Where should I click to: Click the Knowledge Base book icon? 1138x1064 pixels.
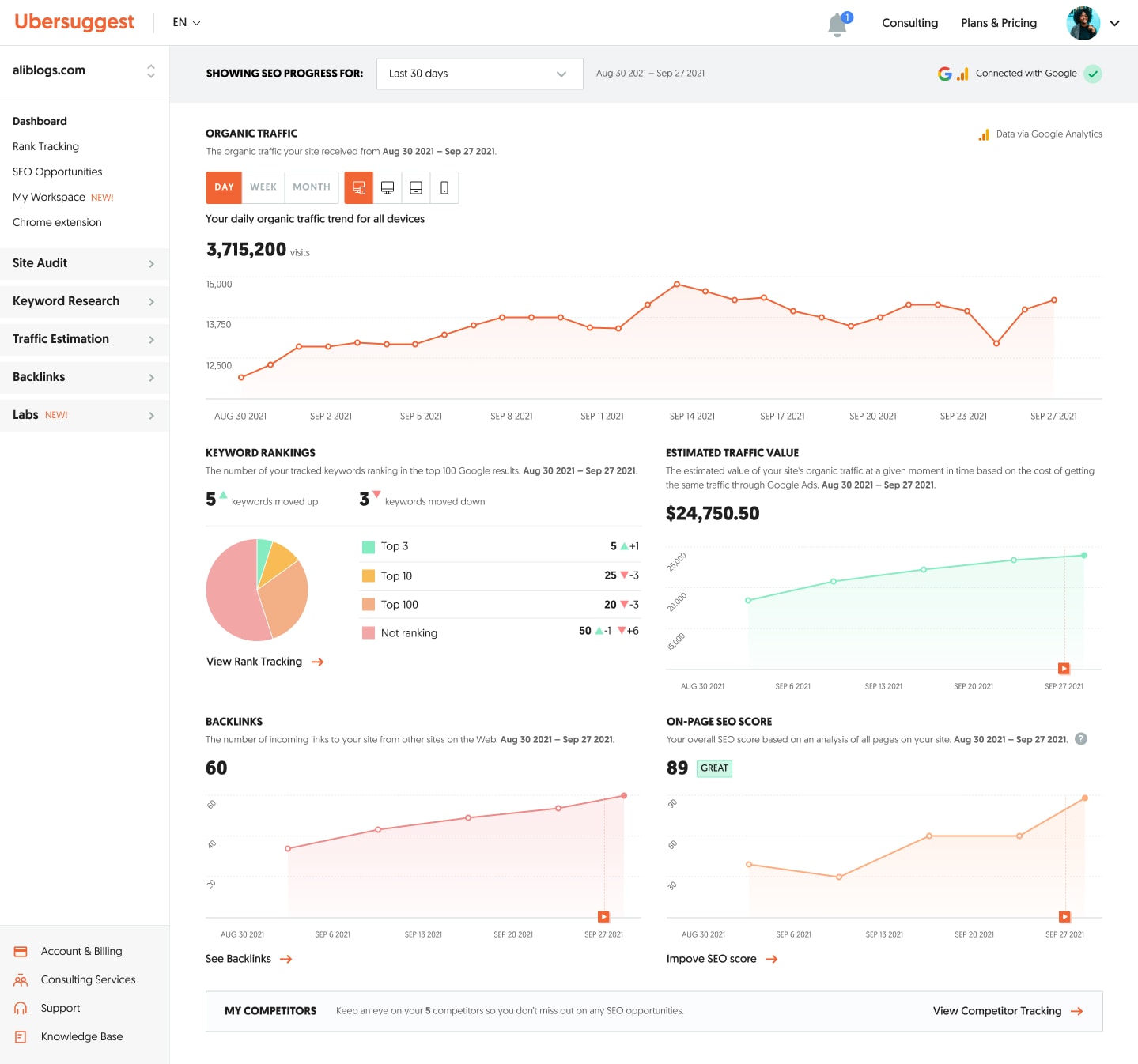(21, 1037)
